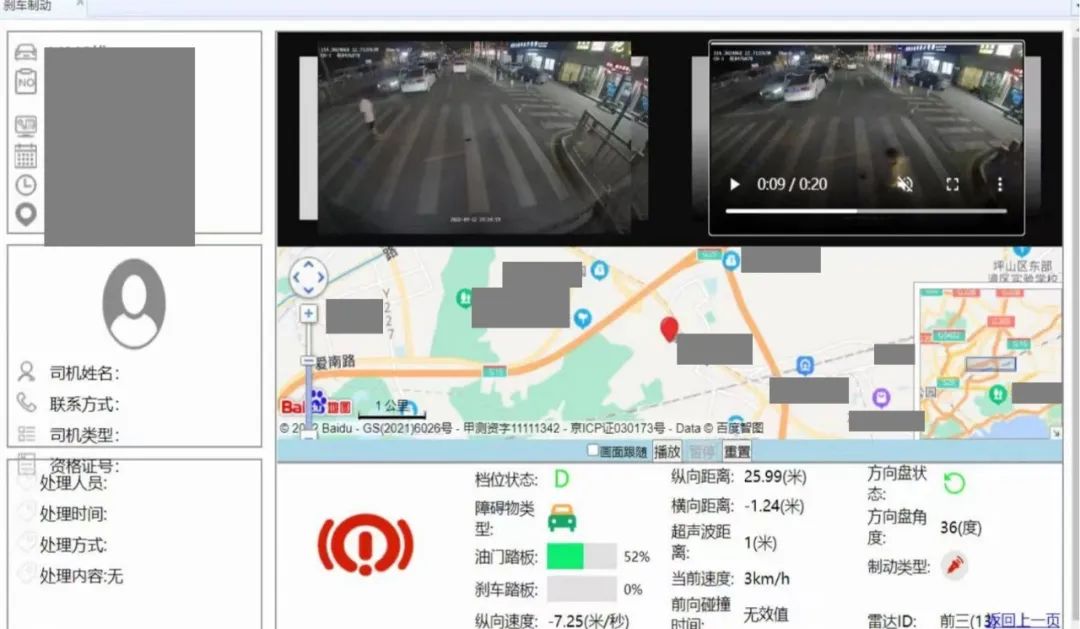Click the person icon beside 司机姓名

[x=26, y=372]
